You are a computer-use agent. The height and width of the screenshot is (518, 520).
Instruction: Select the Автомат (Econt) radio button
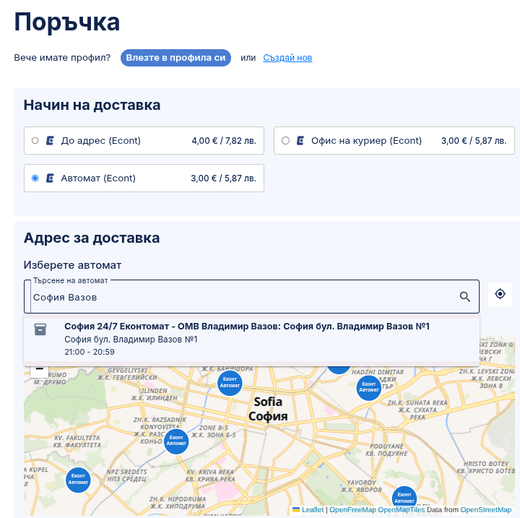point(35,178)
